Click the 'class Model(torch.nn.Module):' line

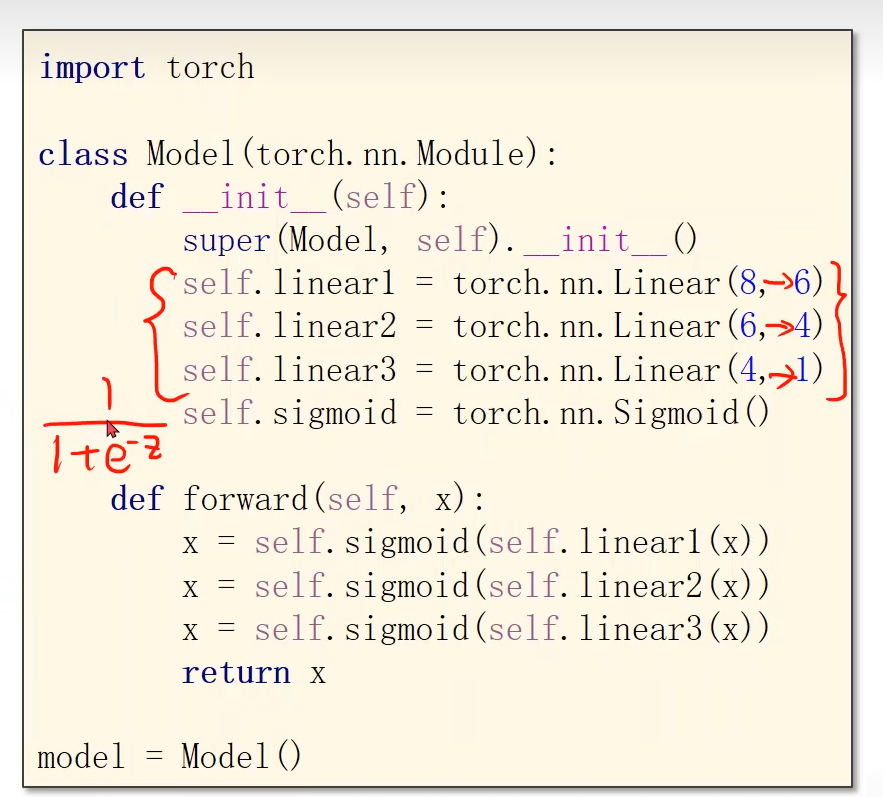[x=298, y=154]
